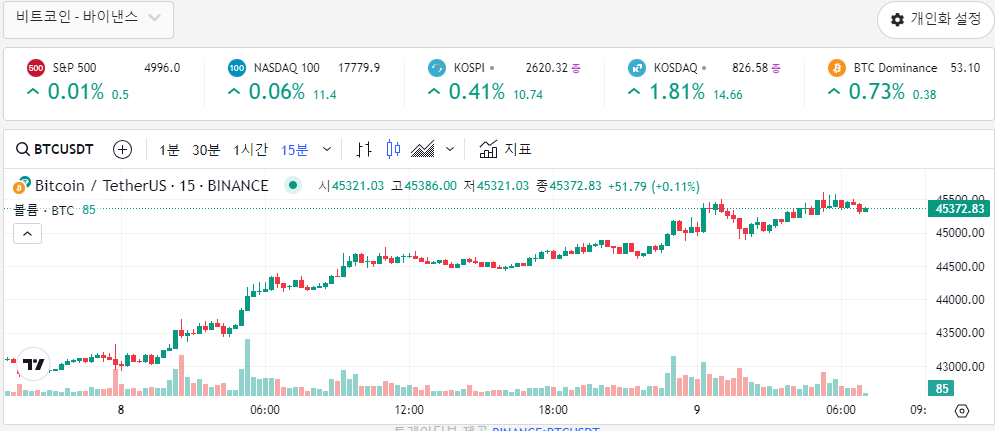Open the NASDAQ 100 ticker label

pyautogui.click(x=287, y=68)
